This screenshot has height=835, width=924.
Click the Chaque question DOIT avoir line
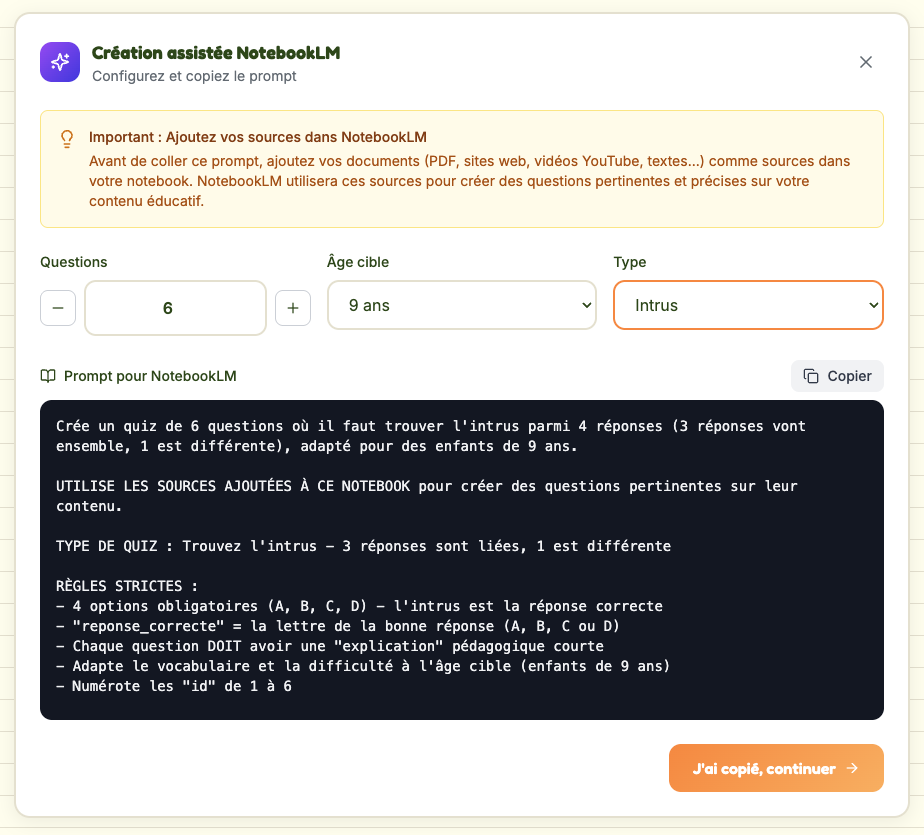coord(330,646)
